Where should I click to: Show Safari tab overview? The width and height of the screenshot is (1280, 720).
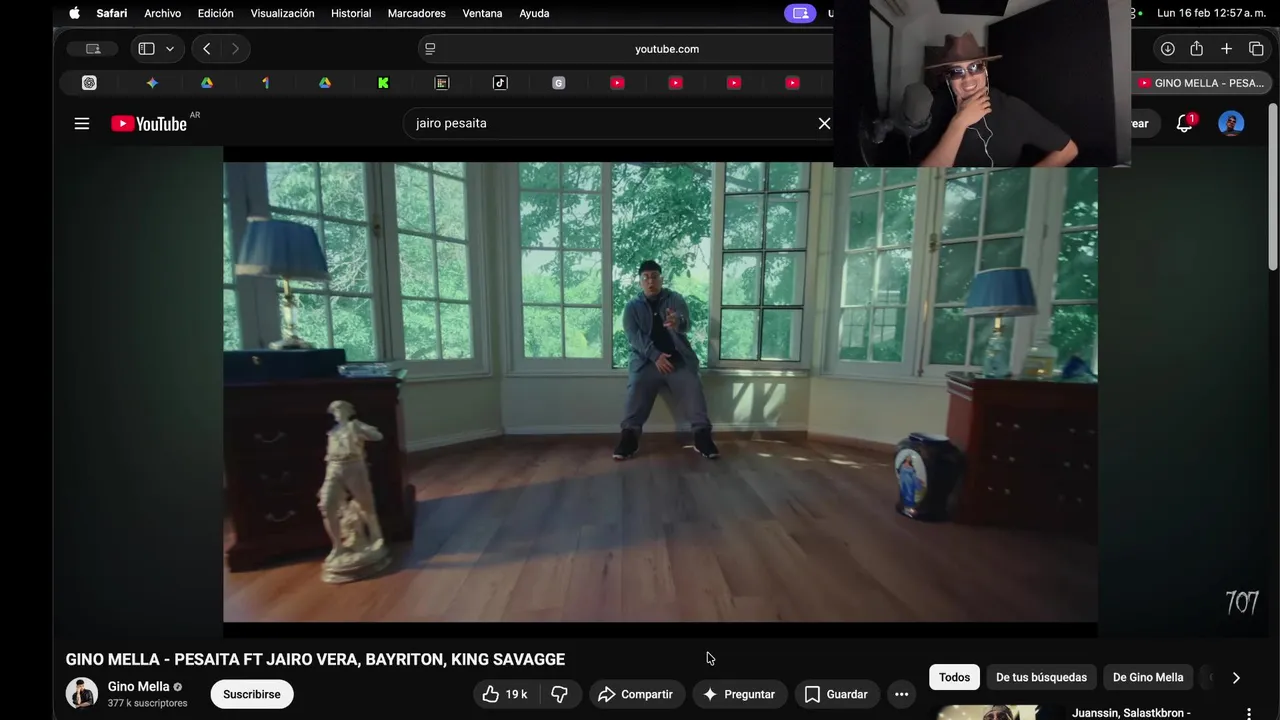pos(1256,48)
